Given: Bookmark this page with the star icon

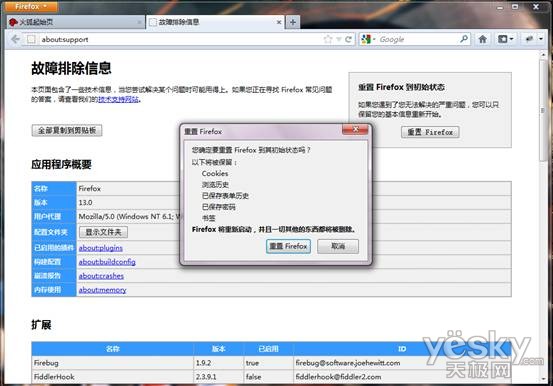Looking at the screenshot, I should pyautogui.click(x=328, y=39).
